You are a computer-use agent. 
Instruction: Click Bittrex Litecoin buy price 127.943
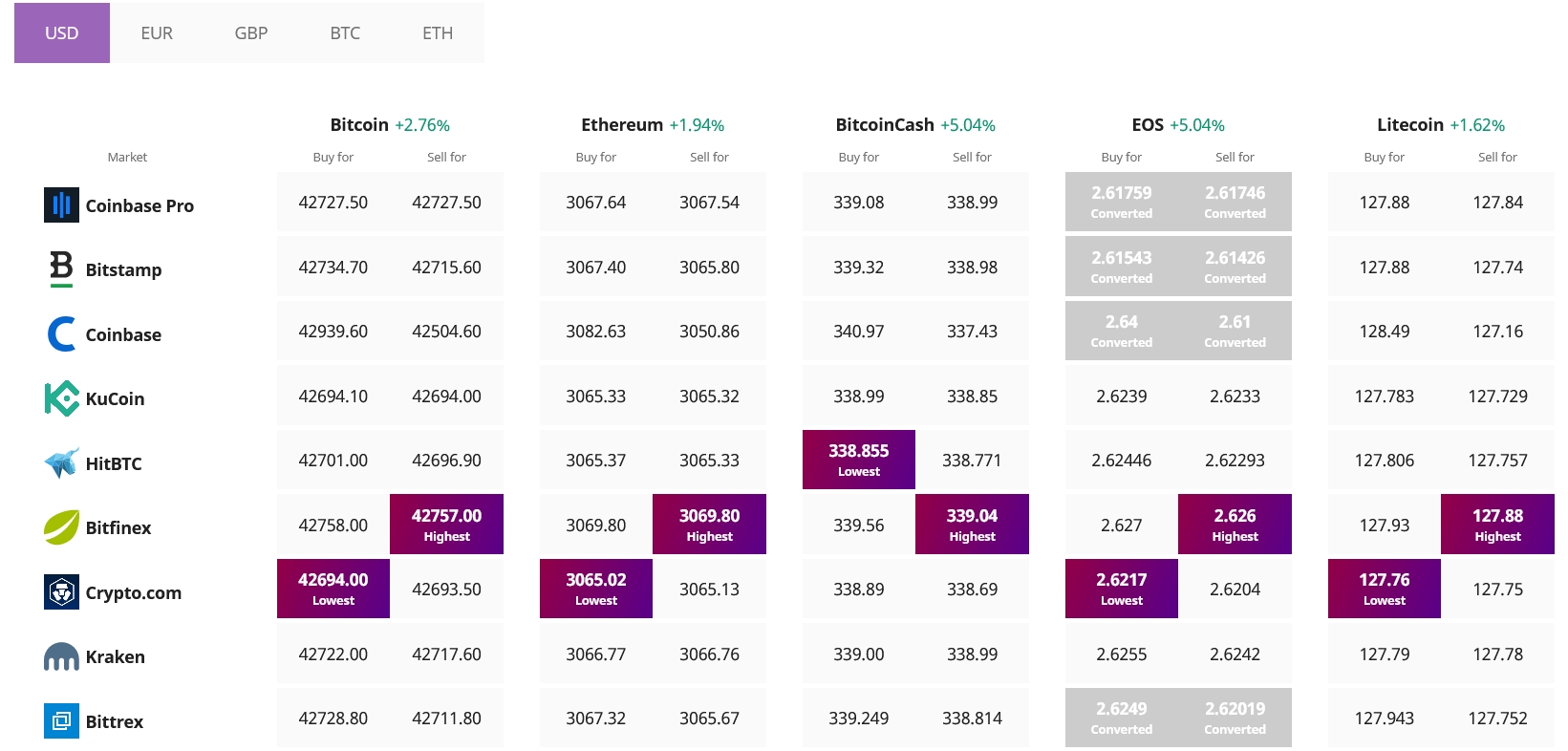pos(1385,719)
